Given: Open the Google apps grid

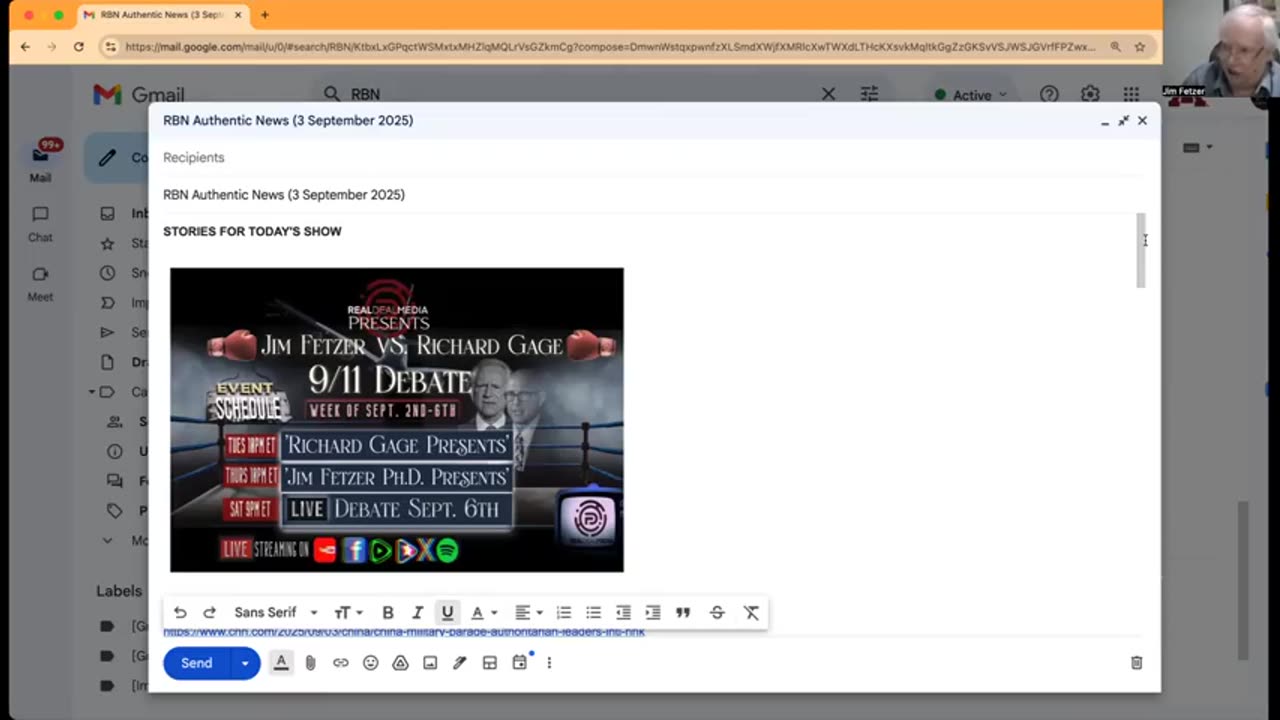Looking at the screenshot, I should pos(1131,94).
